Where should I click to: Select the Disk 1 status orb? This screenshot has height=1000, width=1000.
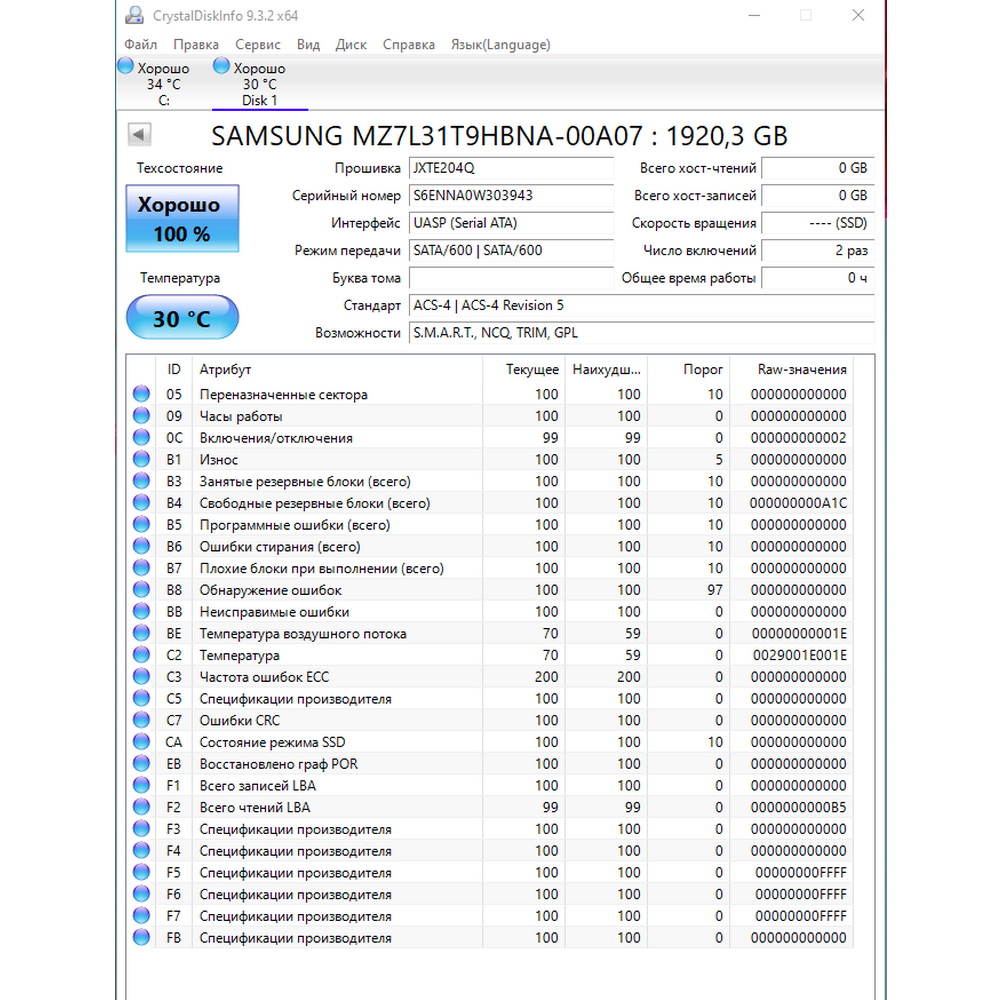221,66
